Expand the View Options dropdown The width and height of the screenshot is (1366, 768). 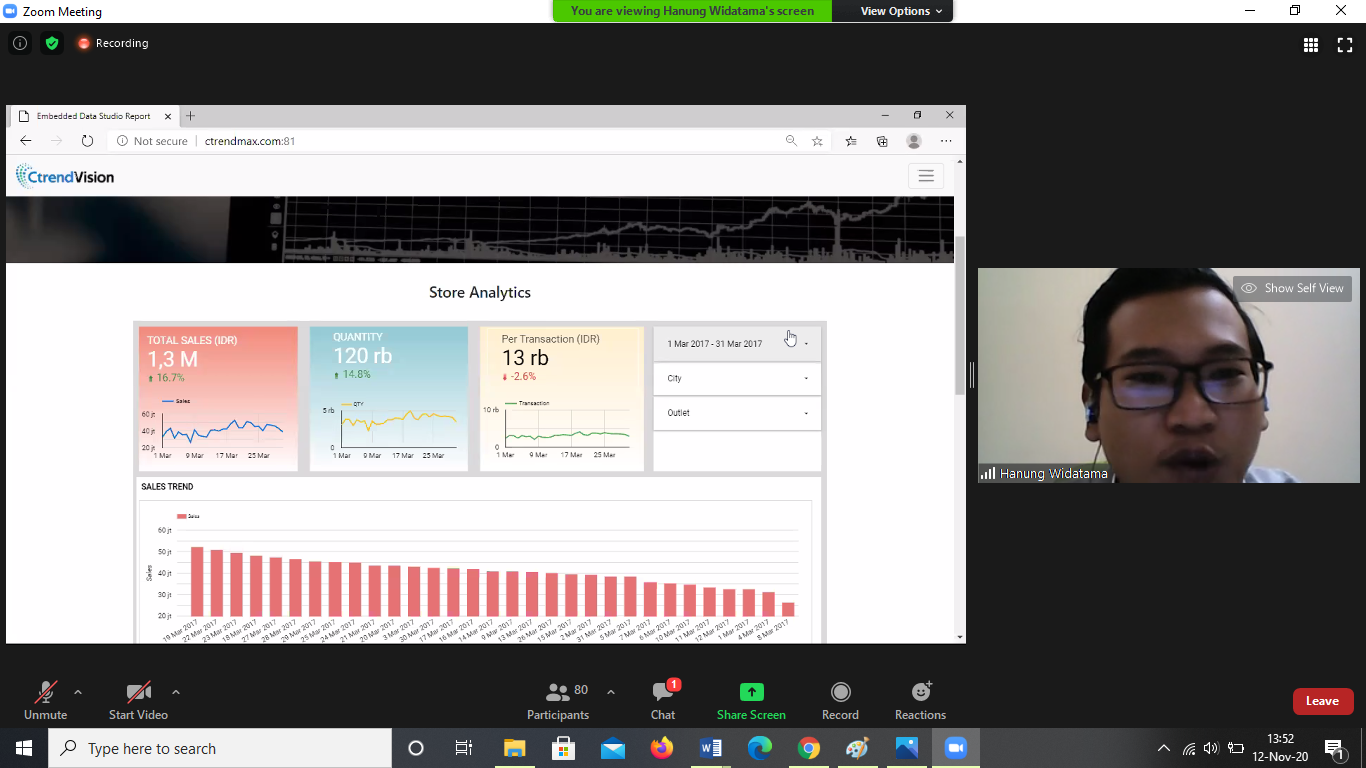coord(901,11)
